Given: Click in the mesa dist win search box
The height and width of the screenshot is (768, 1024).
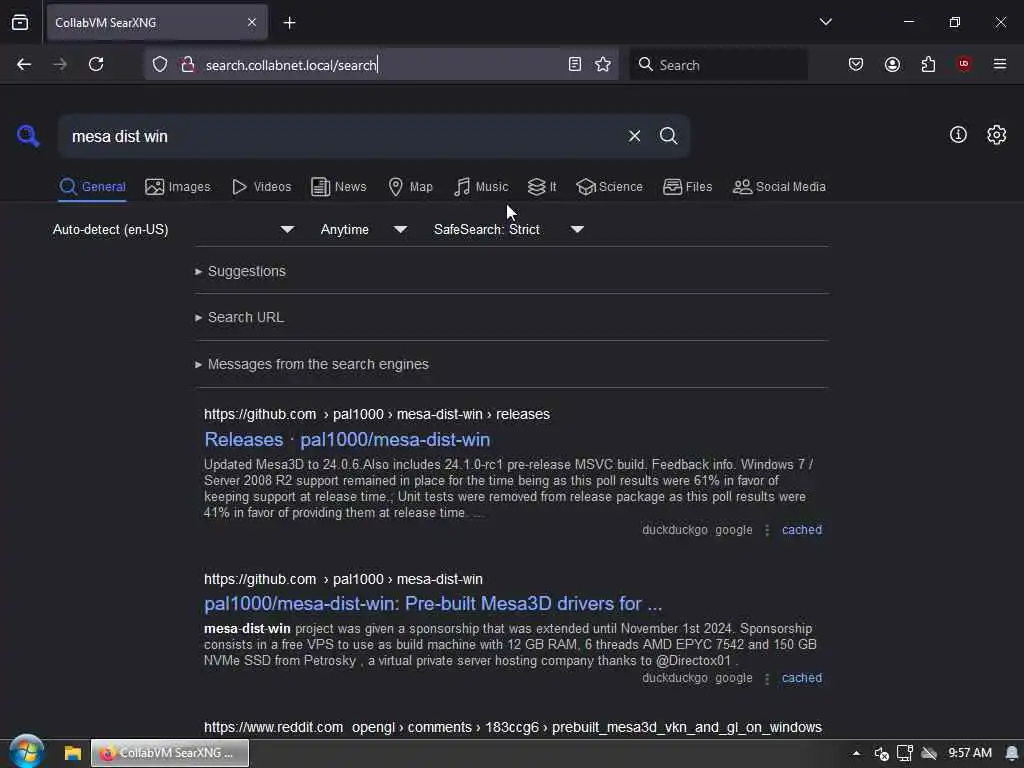Looking at the screenshot, I should coord(340,136).
